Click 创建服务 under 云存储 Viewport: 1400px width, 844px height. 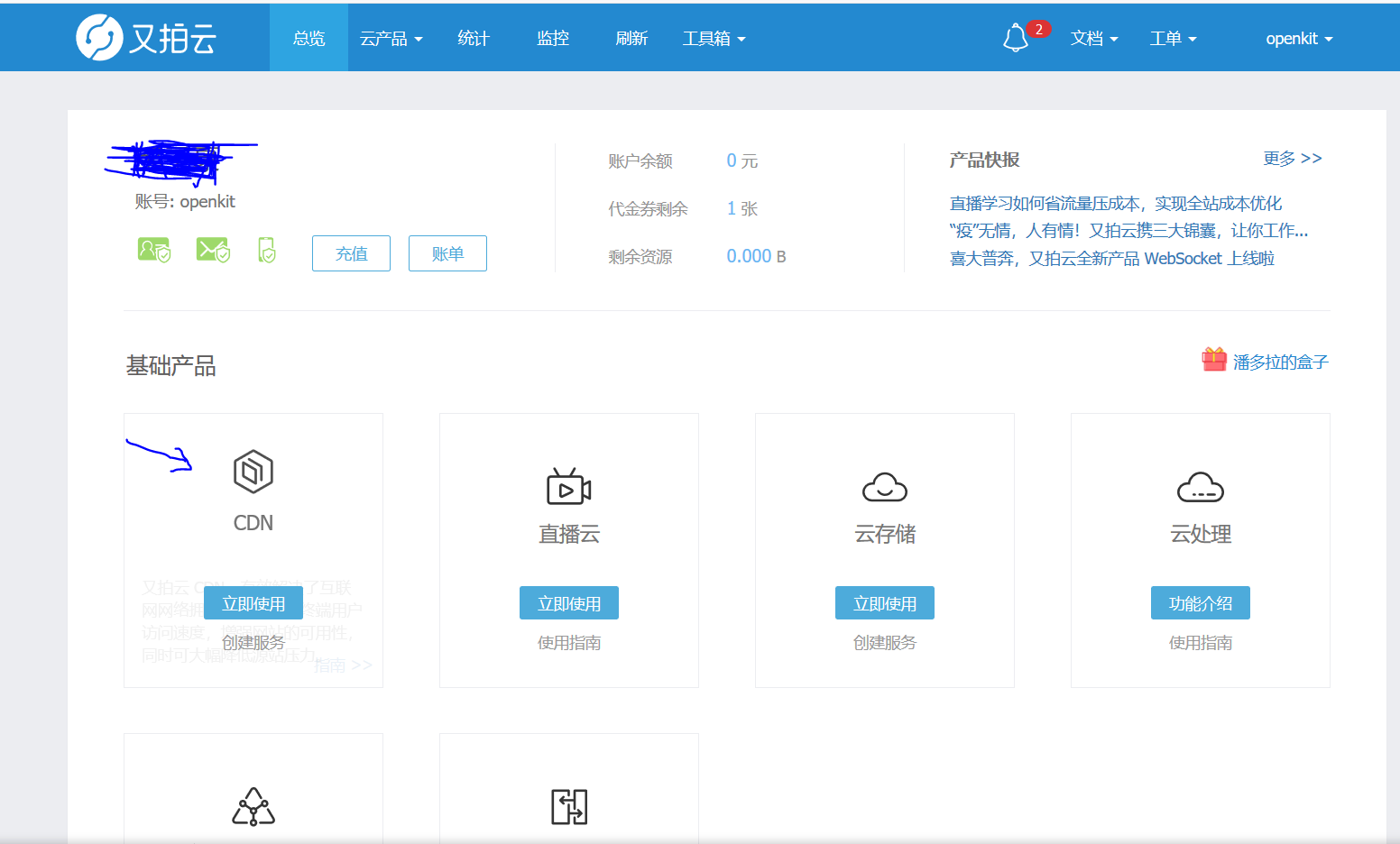[x=885, y=643]
